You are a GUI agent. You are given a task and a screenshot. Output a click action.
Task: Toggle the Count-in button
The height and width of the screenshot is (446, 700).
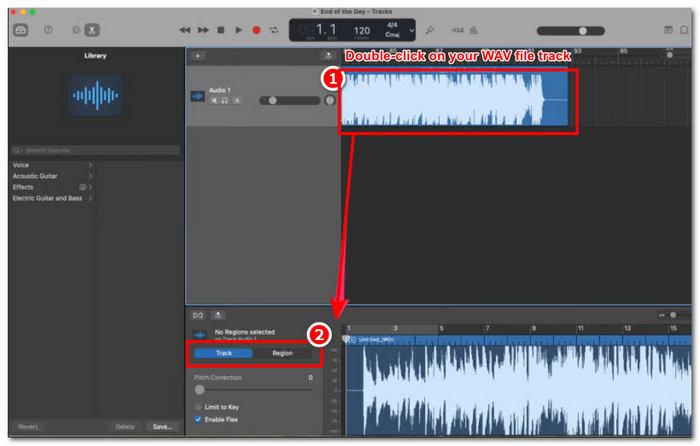pos(458,30)
